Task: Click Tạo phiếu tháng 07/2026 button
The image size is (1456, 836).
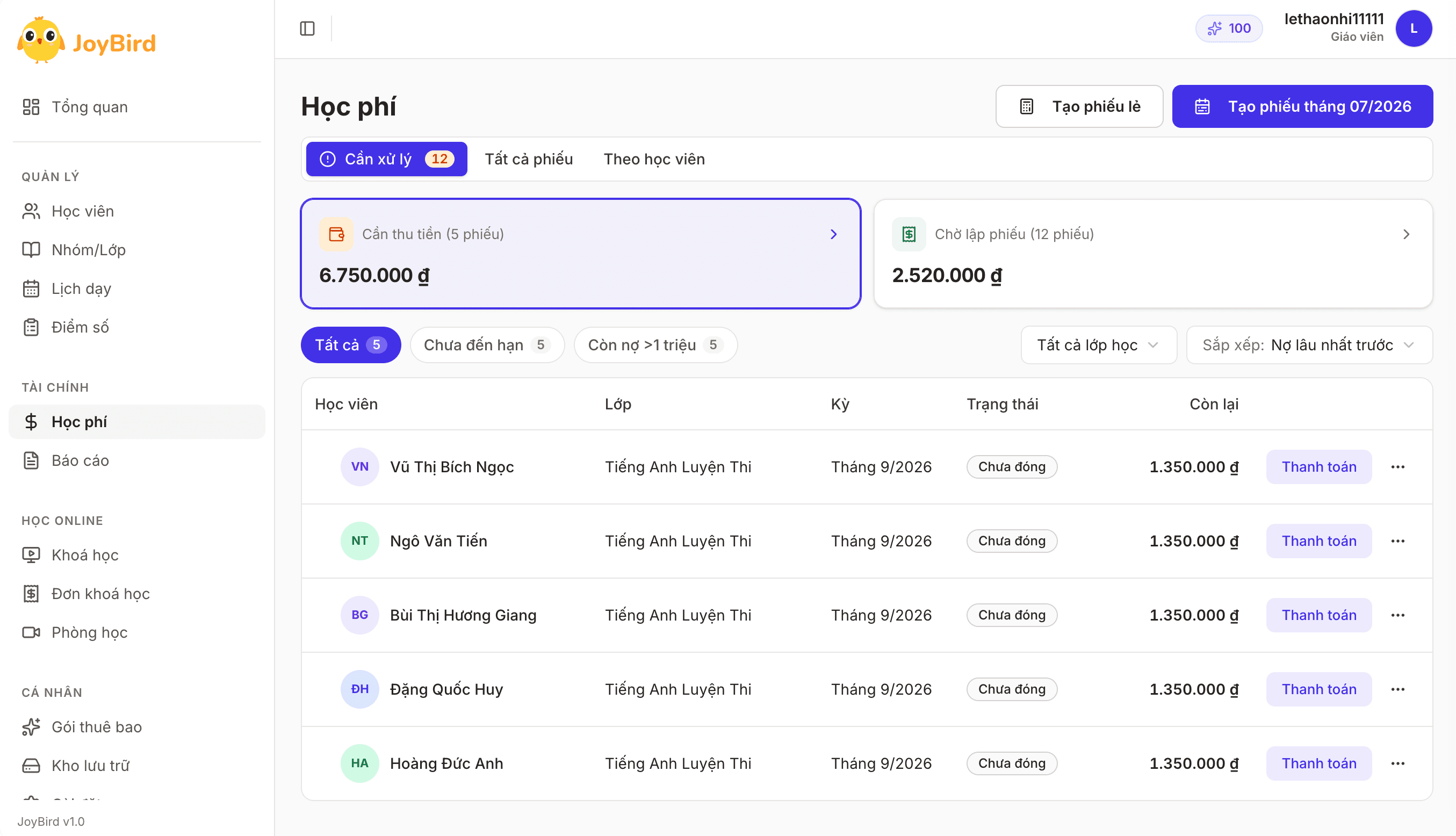Action: (x=1302, y=106)
